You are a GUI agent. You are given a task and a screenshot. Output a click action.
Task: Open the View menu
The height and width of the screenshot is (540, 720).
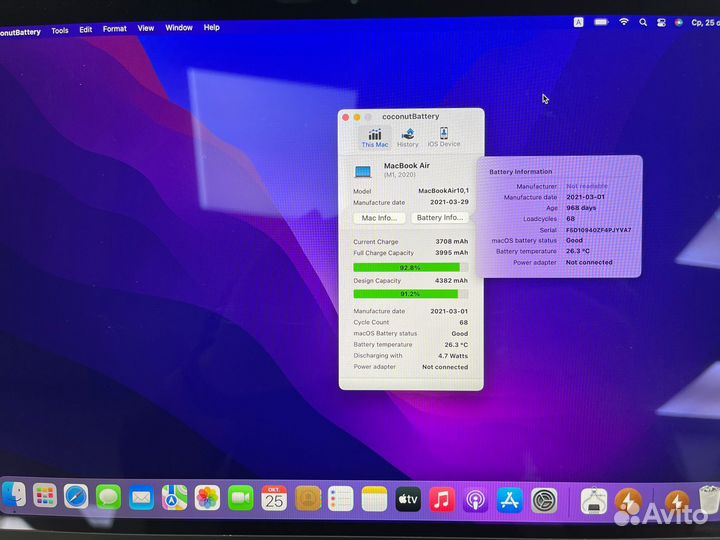pos(146,28)
